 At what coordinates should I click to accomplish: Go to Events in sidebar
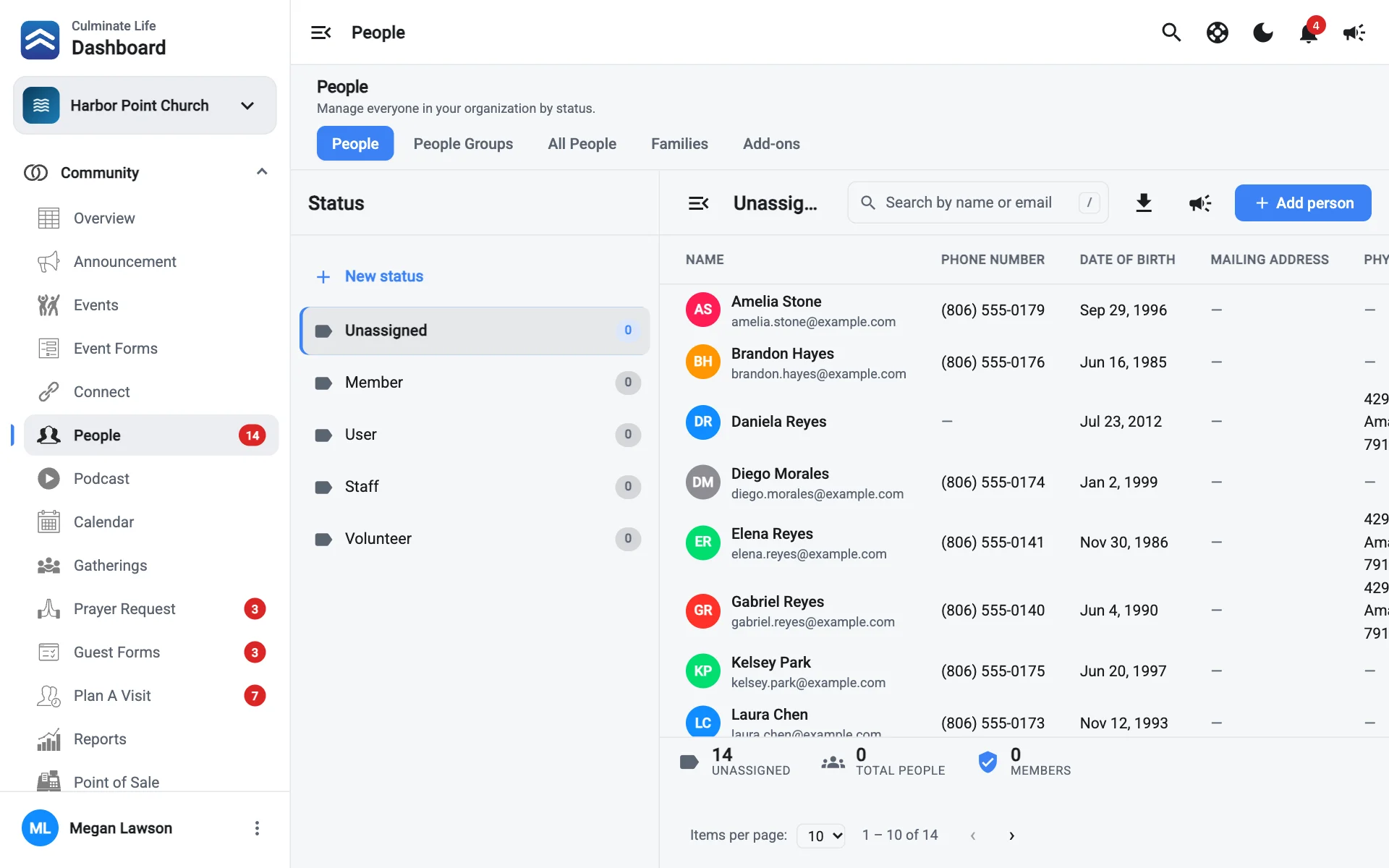pyautogui.click(x=150, y=305)
